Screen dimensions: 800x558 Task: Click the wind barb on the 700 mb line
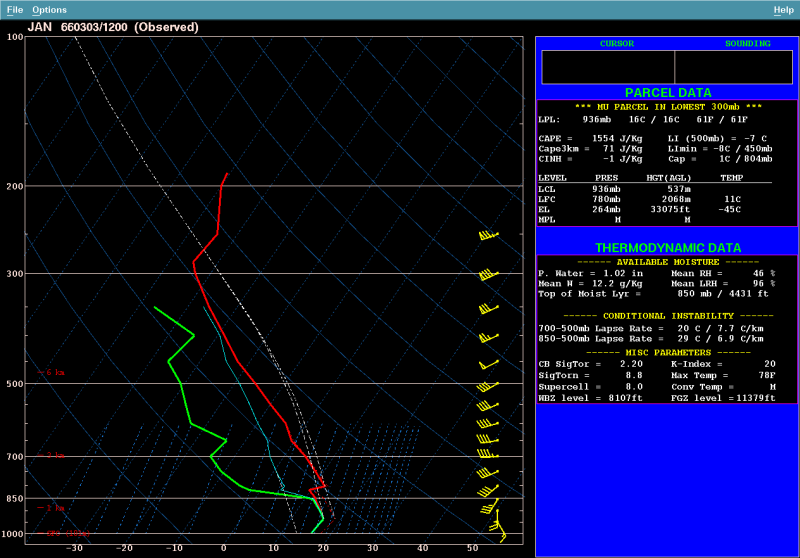[487, 453]
